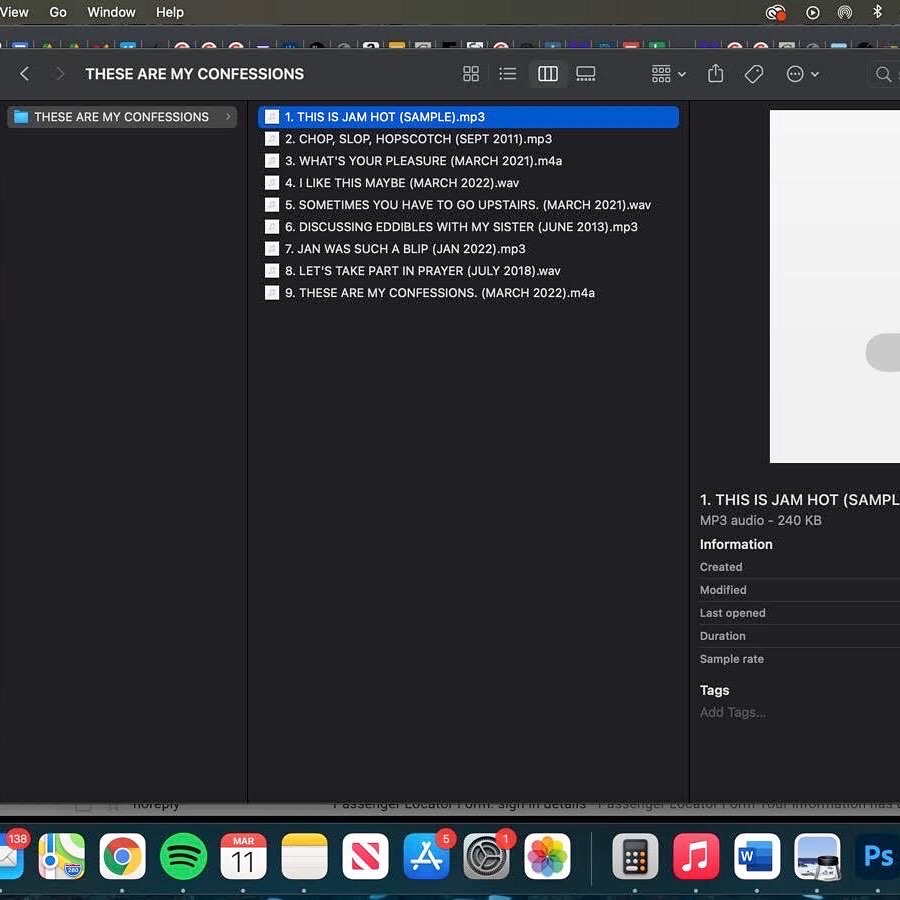Image resolution: width=900 pixels, height=900 pixels.
Task: Click the Finder search magnifier icon
Action: [883, 74]
